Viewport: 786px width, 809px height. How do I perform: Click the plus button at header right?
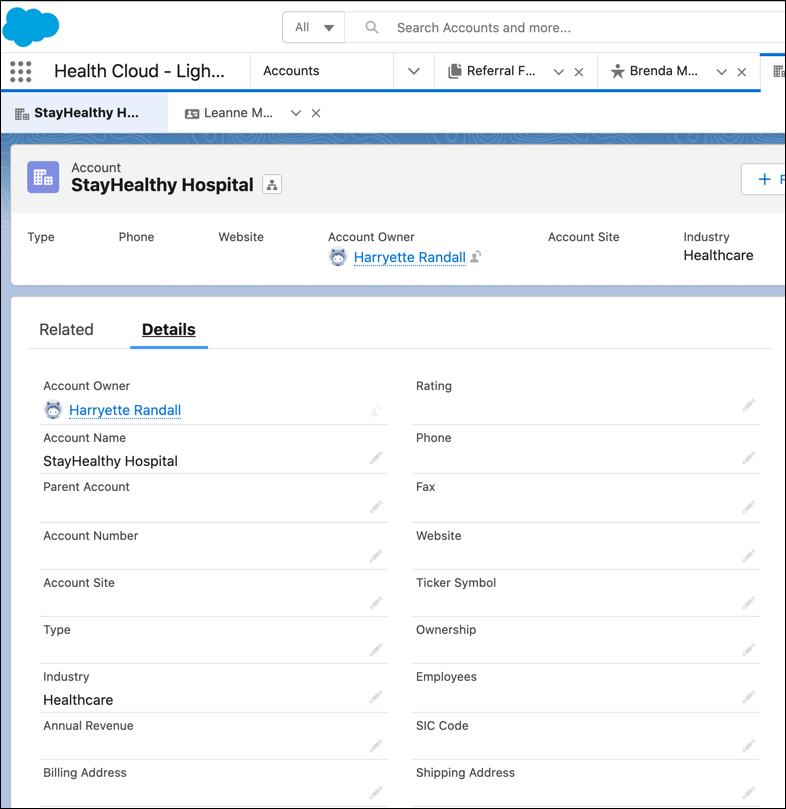(x=764, y=179)
